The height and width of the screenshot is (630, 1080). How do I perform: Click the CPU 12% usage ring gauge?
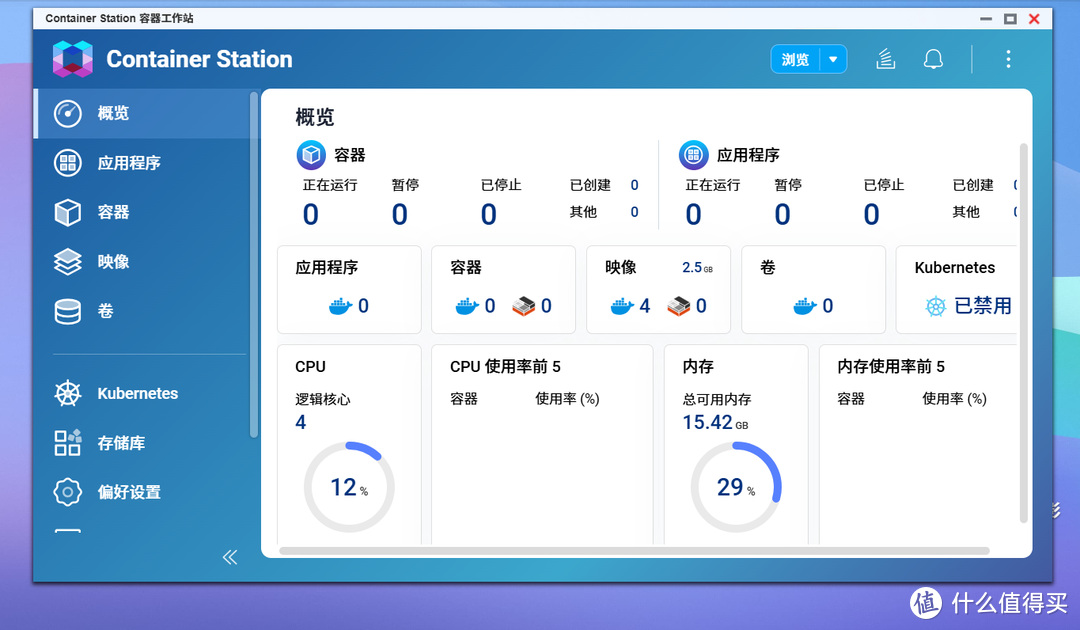[348, 486]
